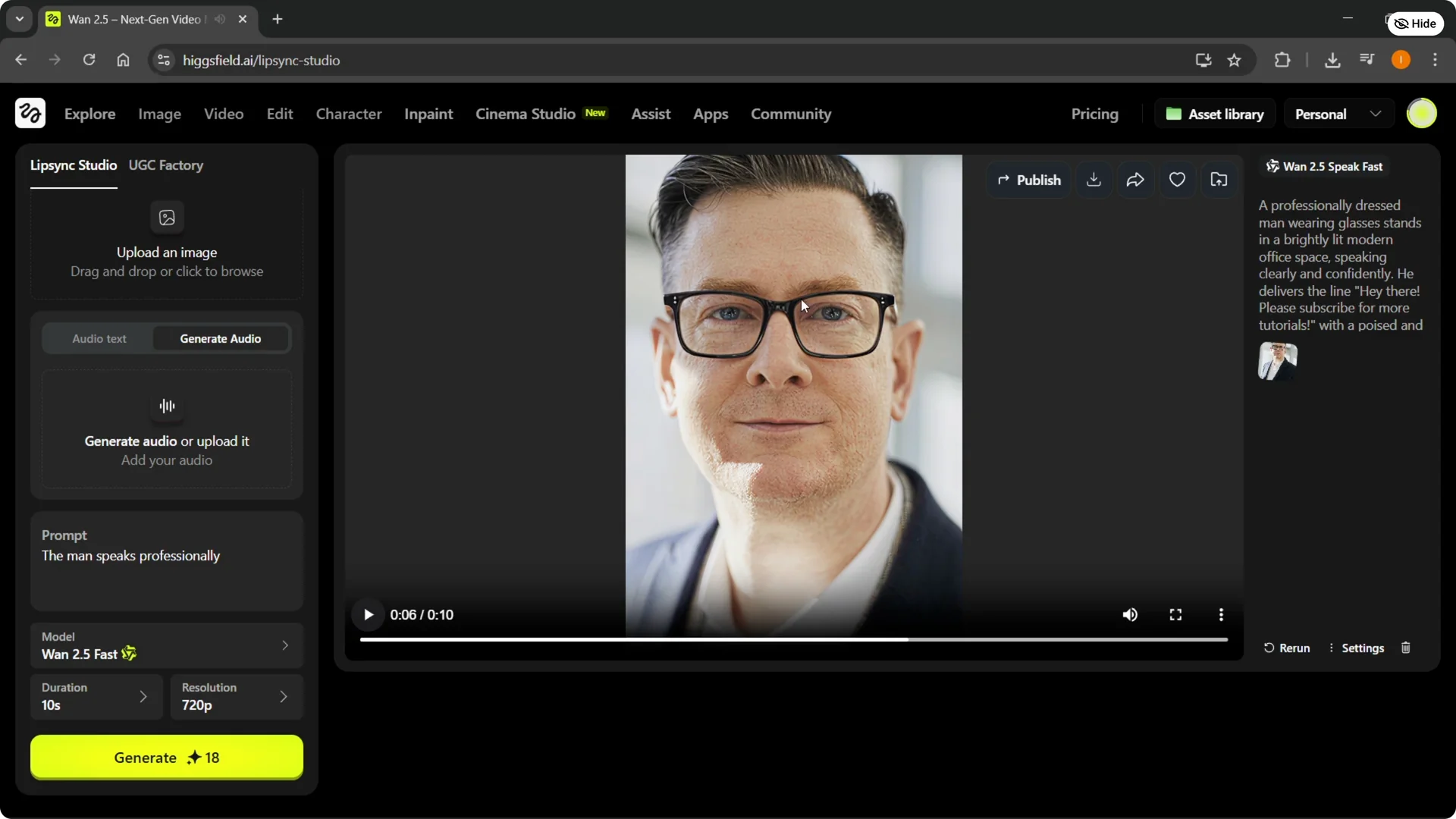Switch to the UGC Factory tab

pos(166,165)
